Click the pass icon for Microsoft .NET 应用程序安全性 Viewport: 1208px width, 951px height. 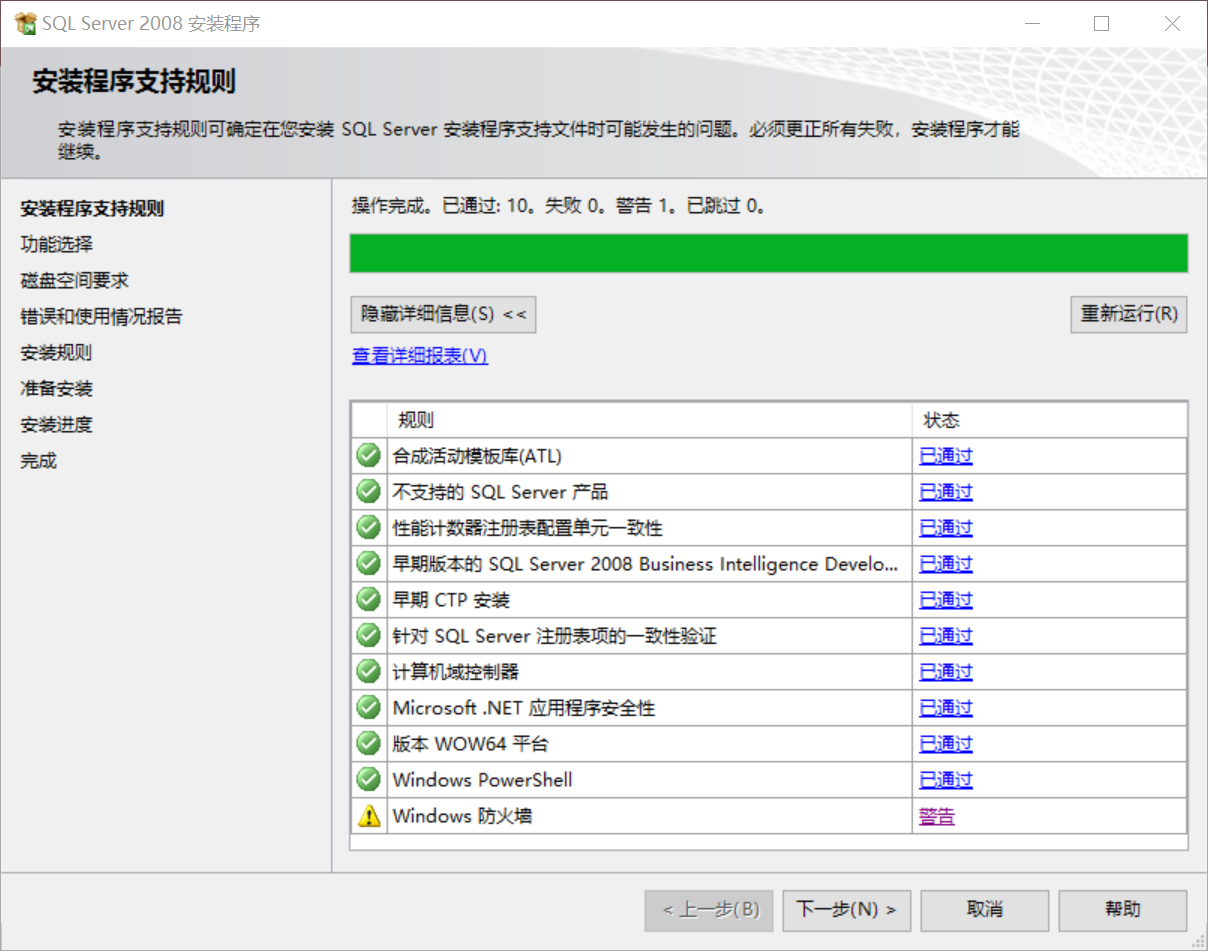(368, 707)
